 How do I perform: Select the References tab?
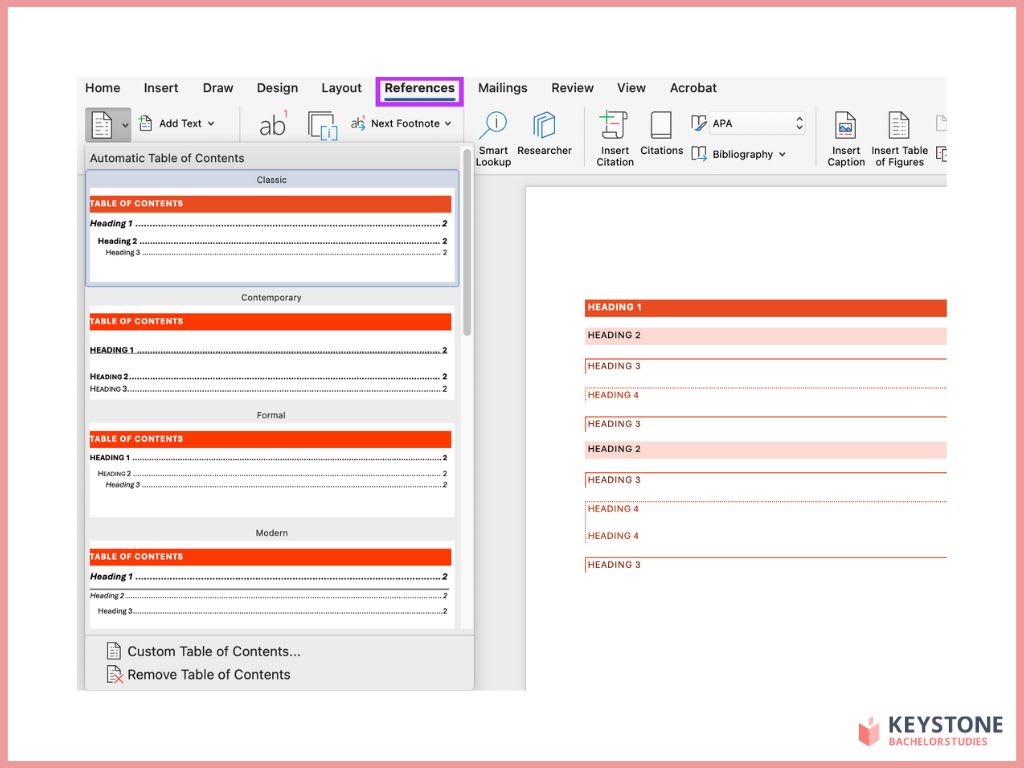point(419,88)
